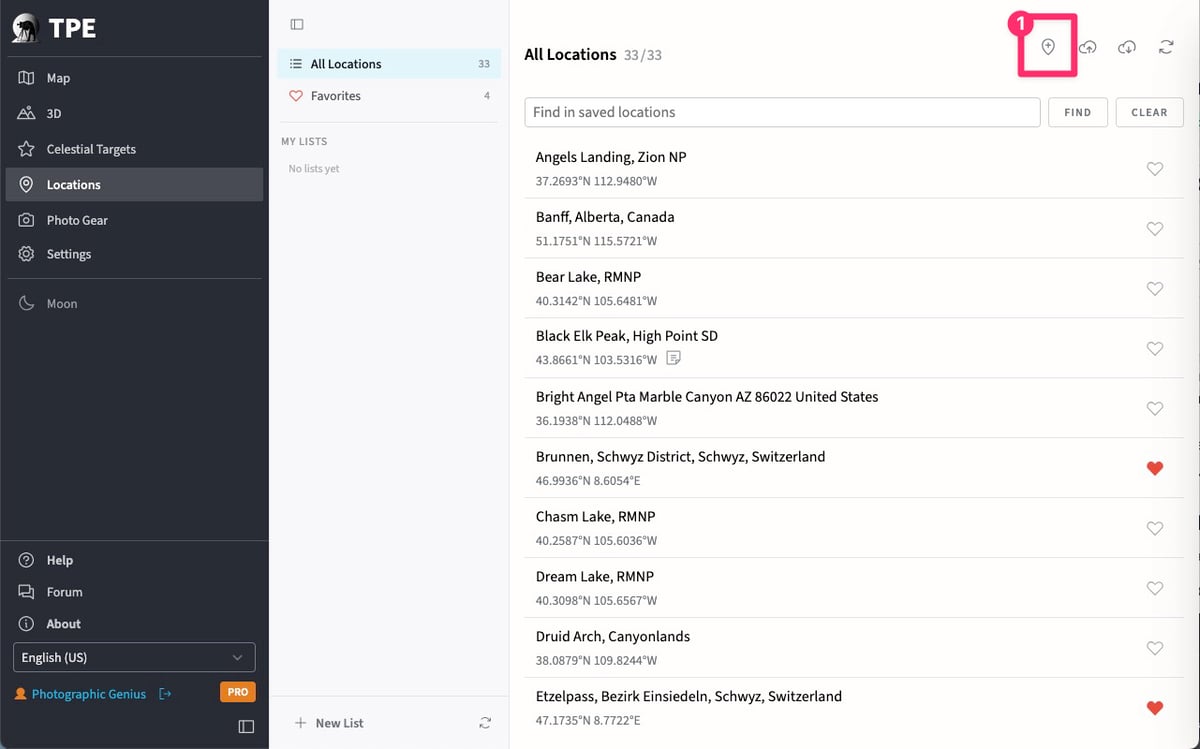This screenshot has width=1200, height=749.
Task: Unfavorite Brunnen, Schwyz District
Action: point(1154,468)
